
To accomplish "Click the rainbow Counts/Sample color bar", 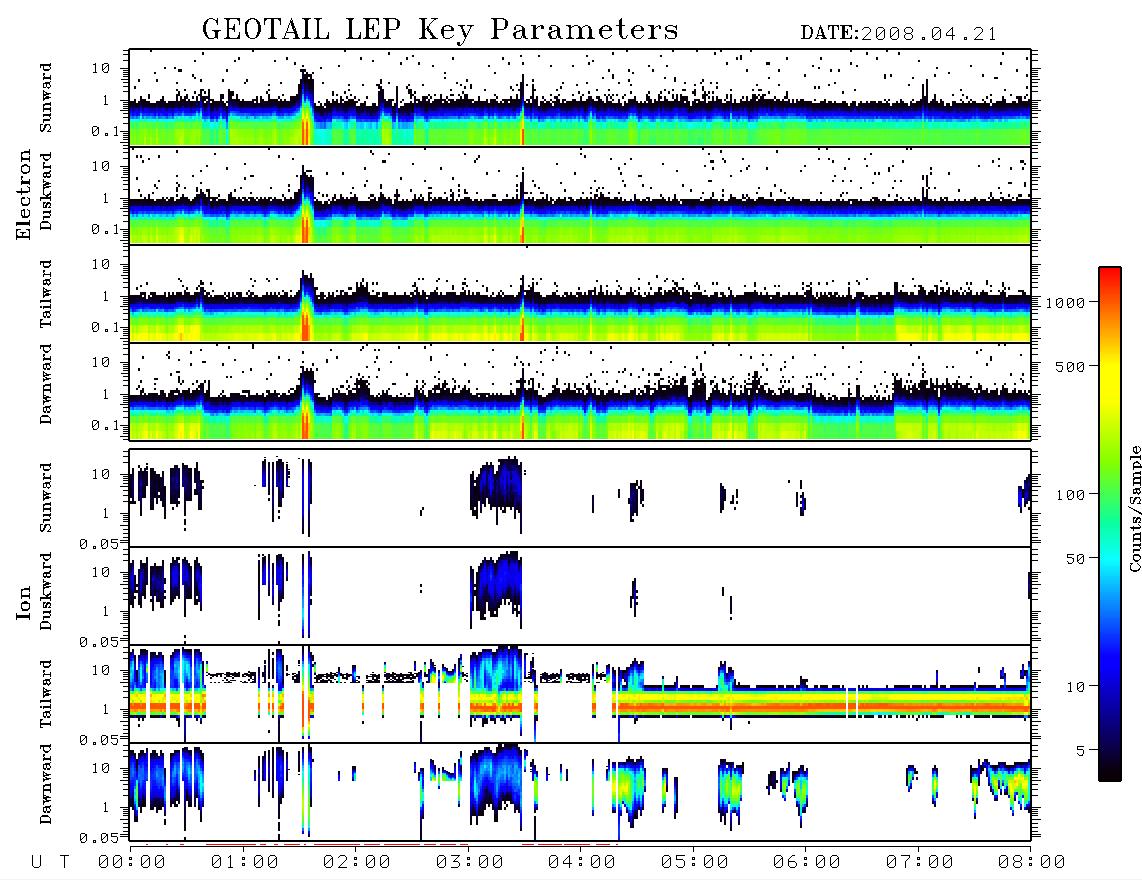I will click(x=1110, y=524).
